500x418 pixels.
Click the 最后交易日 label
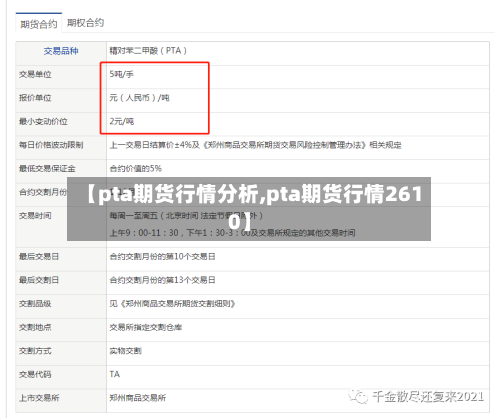(39, 256)
